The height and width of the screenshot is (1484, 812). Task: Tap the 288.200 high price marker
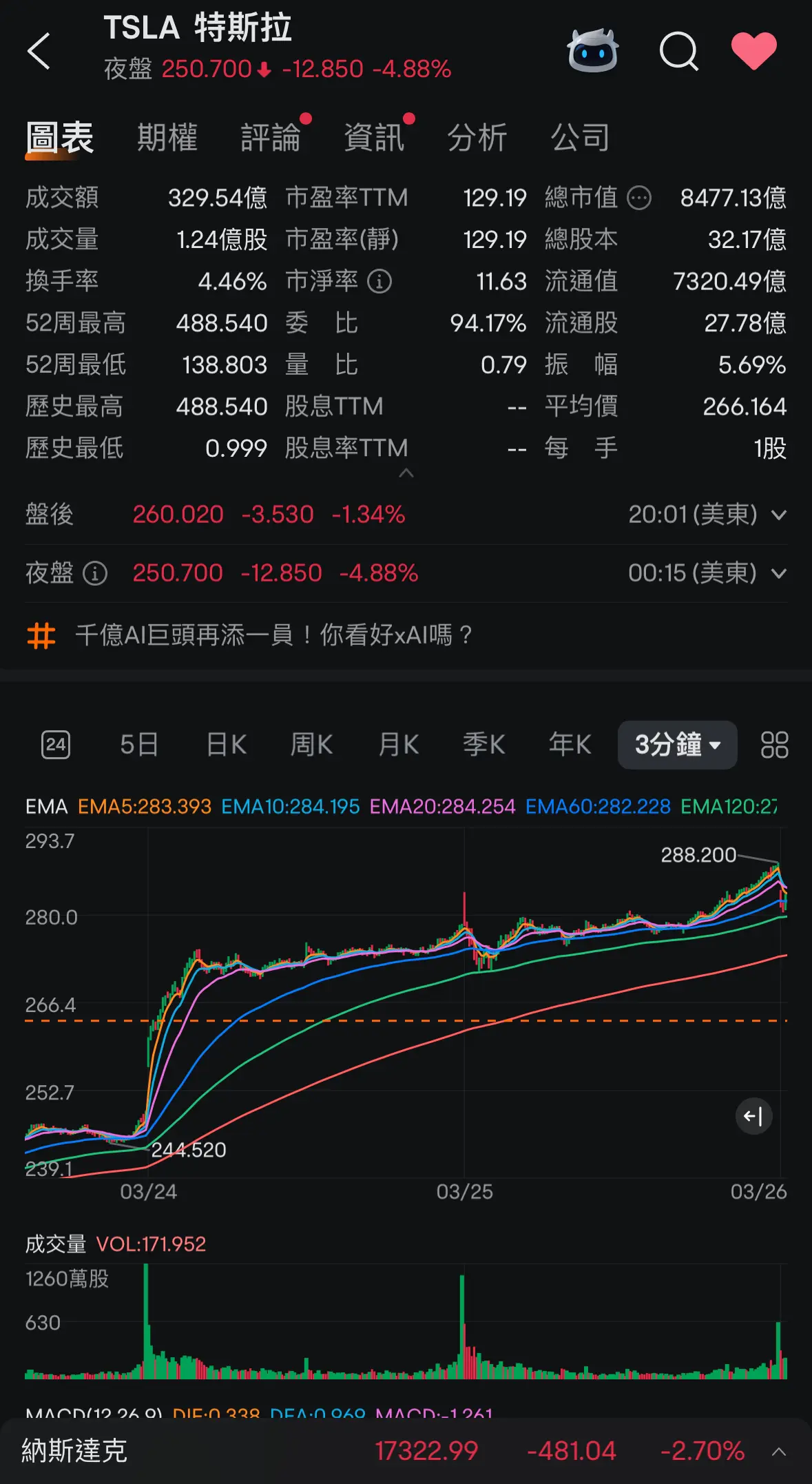click(x=698, y=855)
